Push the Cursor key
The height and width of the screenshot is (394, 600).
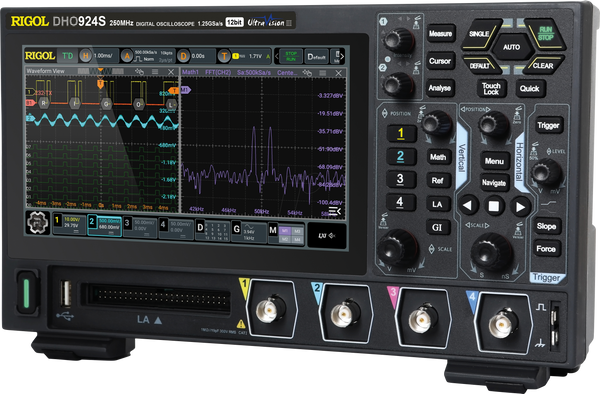[x=440, y=61]
